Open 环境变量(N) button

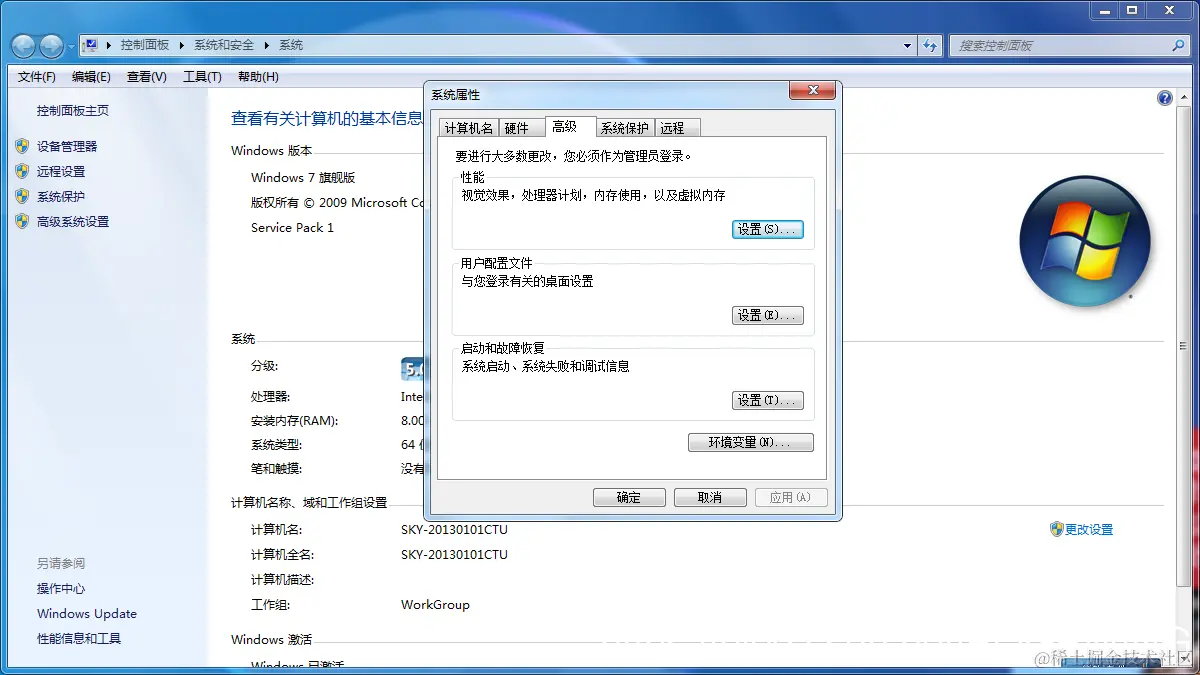(751, 442)
